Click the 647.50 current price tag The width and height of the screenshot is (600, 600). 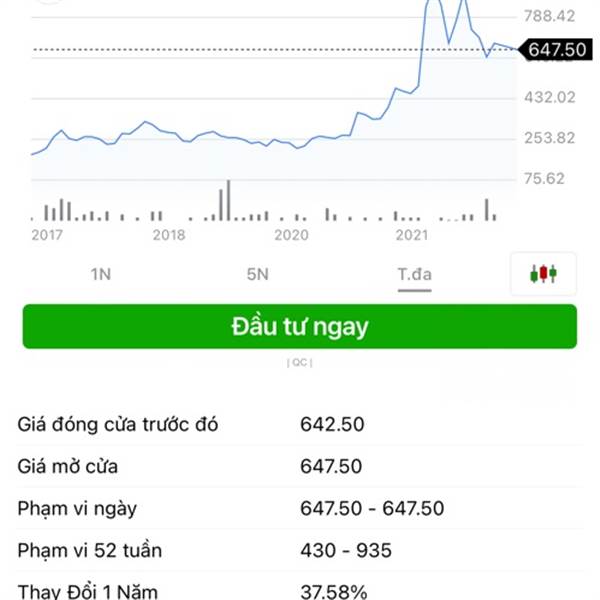pos(556,50)
